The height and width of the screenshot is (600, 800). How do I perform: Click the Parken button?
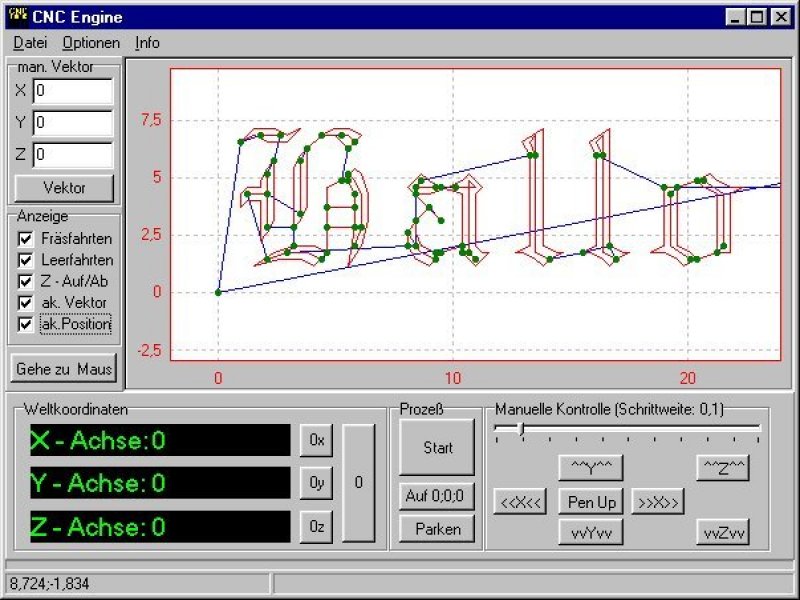click(x=437, y=529)
